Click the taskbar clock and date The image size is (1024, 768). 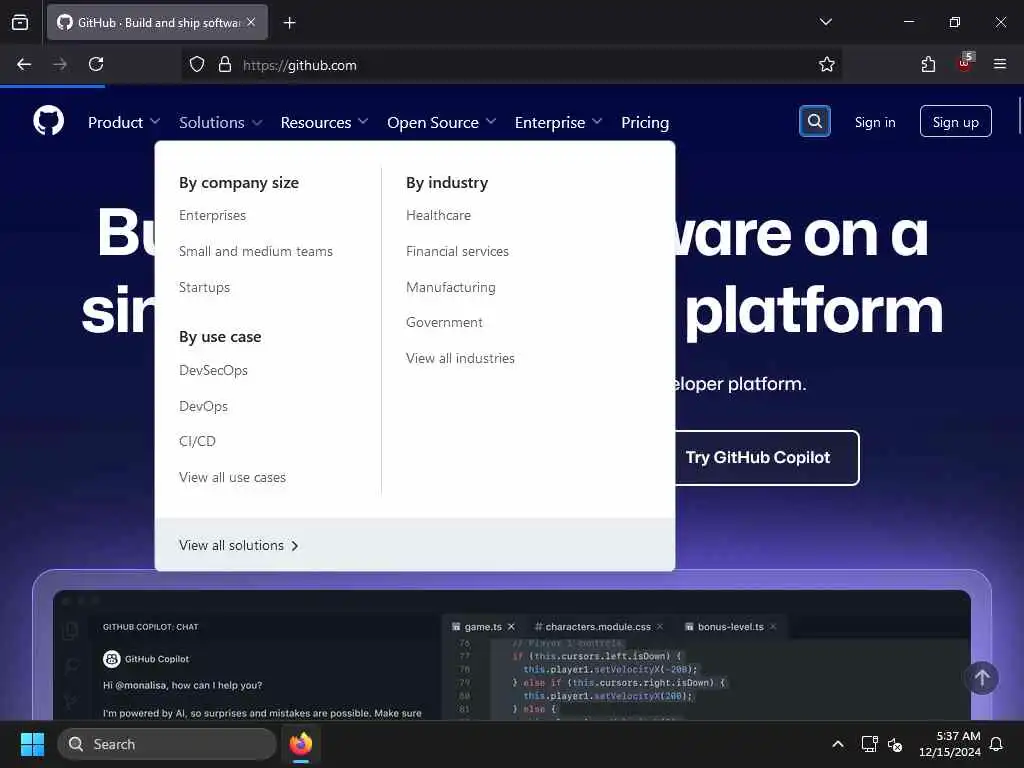[949, 744]
